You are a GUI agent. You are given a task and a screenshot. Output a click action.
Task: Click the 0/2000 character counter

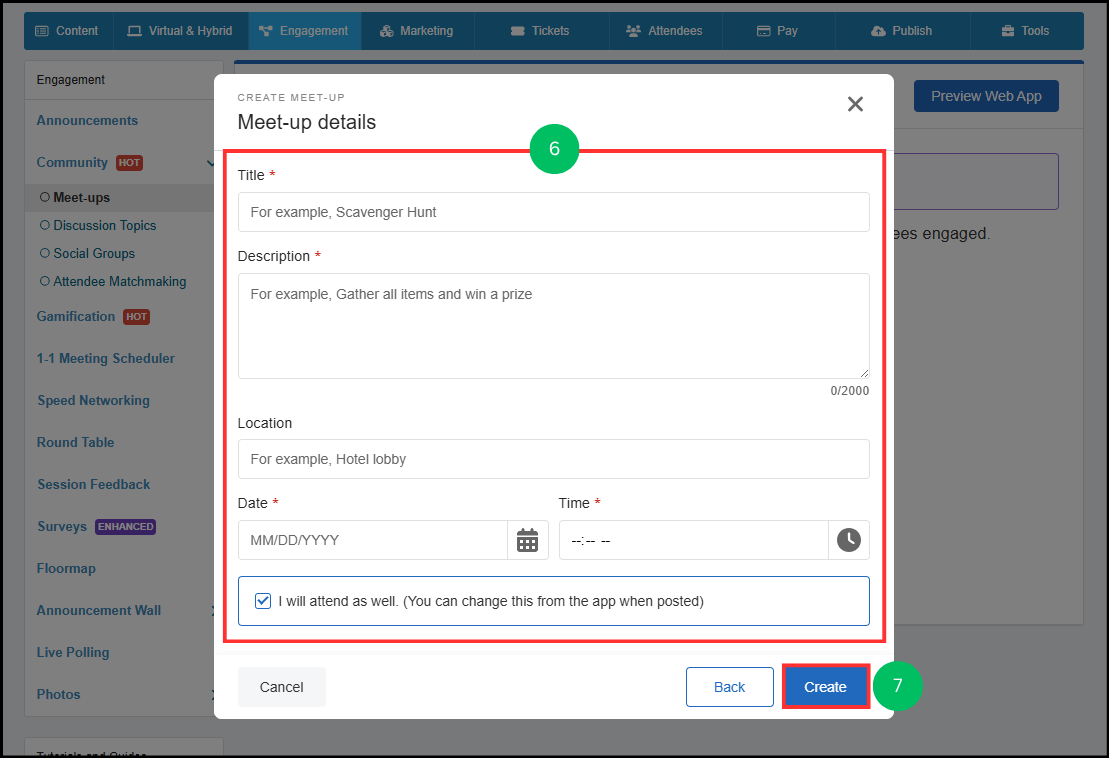(x=849, y=391)
